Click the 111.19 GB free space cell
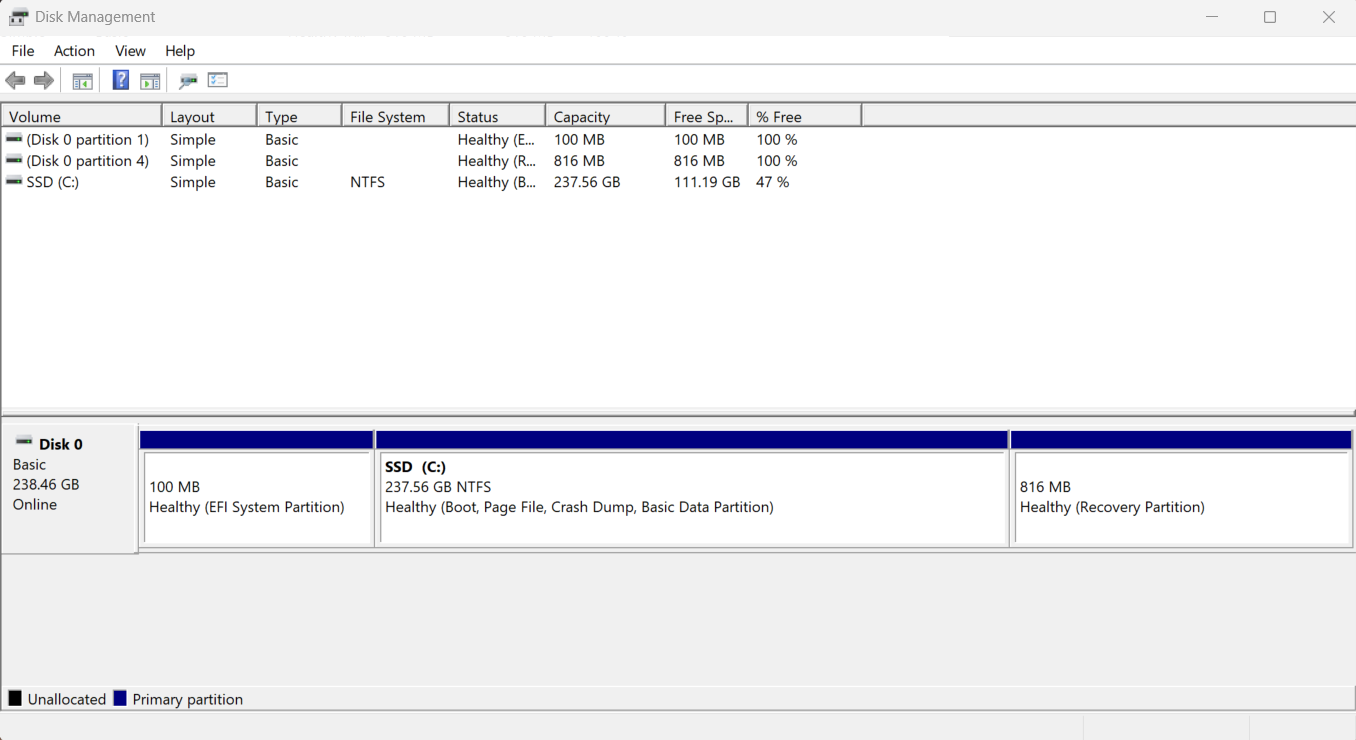Screen dimensions: 1356x740 pos(707,182)
